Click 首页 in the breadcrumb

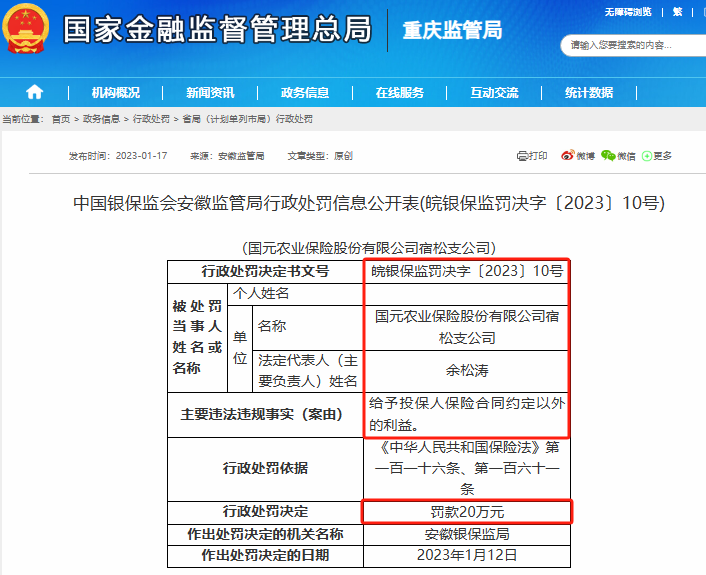[61, 119]
